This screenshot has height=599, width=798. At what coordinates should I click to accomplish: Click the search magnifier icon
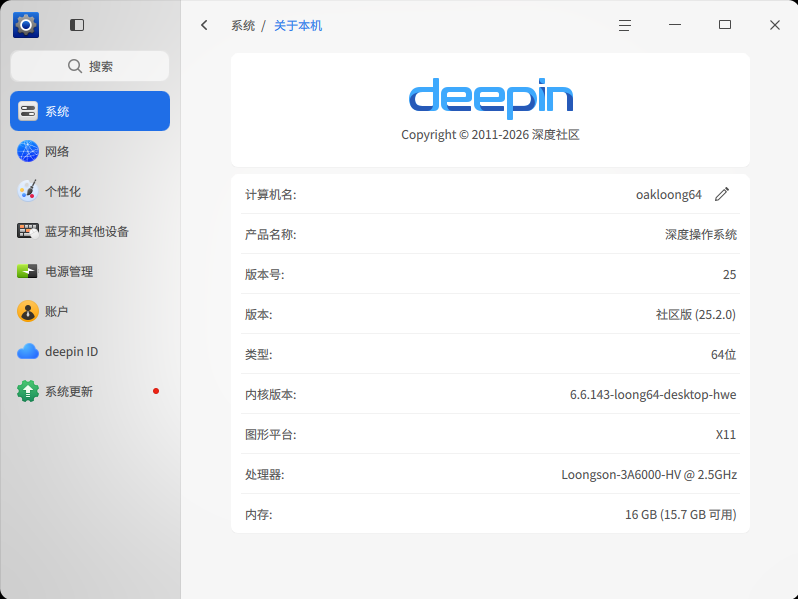(75, 66)
